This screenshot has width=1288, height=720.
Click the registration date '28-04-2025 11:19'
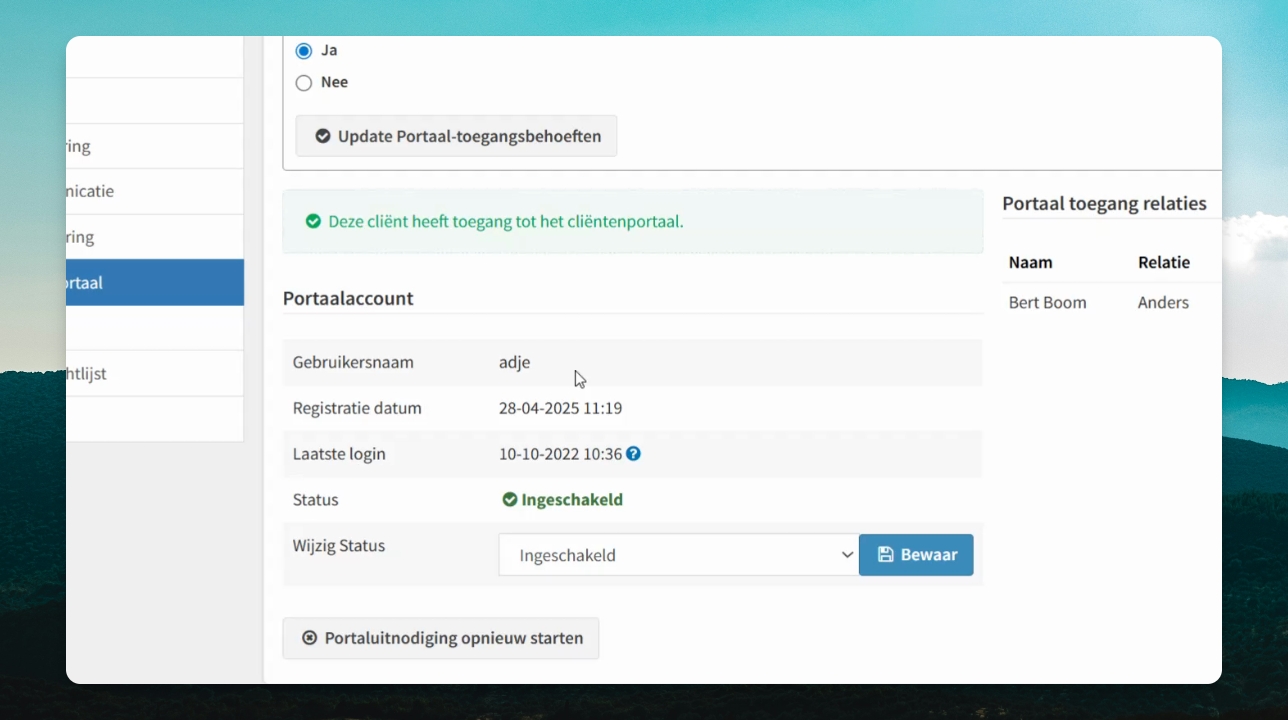(x=560, y=408)
